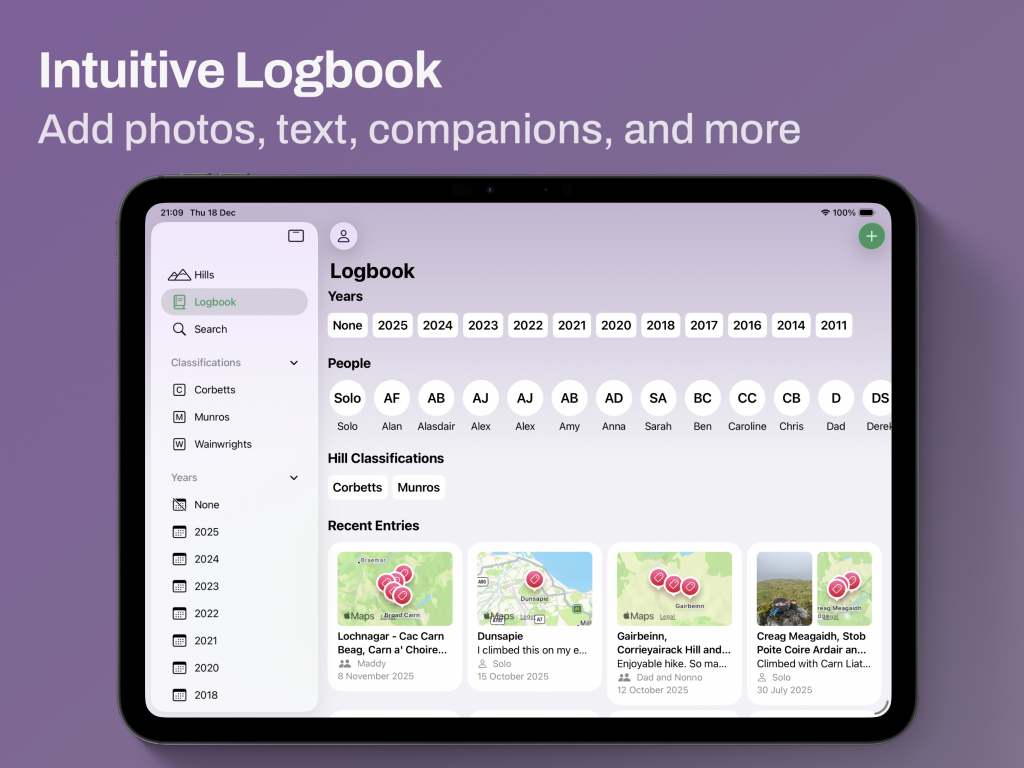Click the green plus add entry button
This screenshot has height=768, width=1024.
pos(871,236)
